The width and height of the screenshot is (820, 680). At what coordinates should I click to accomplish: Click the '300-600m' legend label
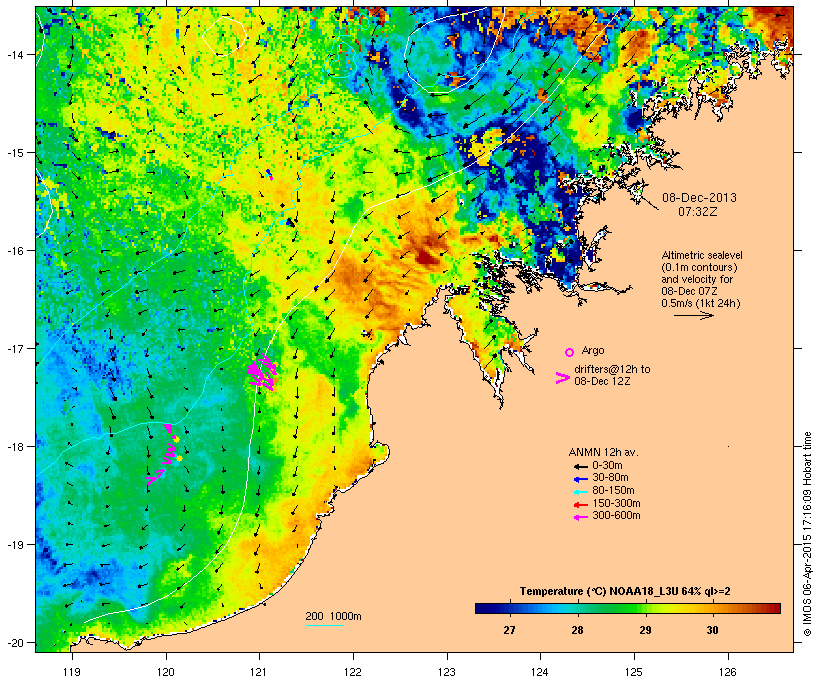coord(616,516)
